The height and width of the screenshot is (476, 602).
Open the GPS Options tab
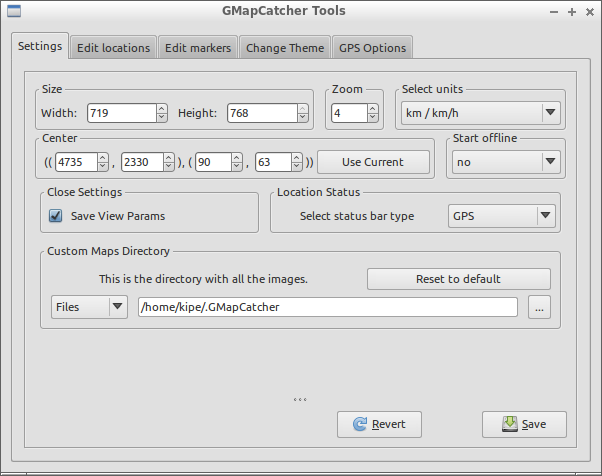372,48
